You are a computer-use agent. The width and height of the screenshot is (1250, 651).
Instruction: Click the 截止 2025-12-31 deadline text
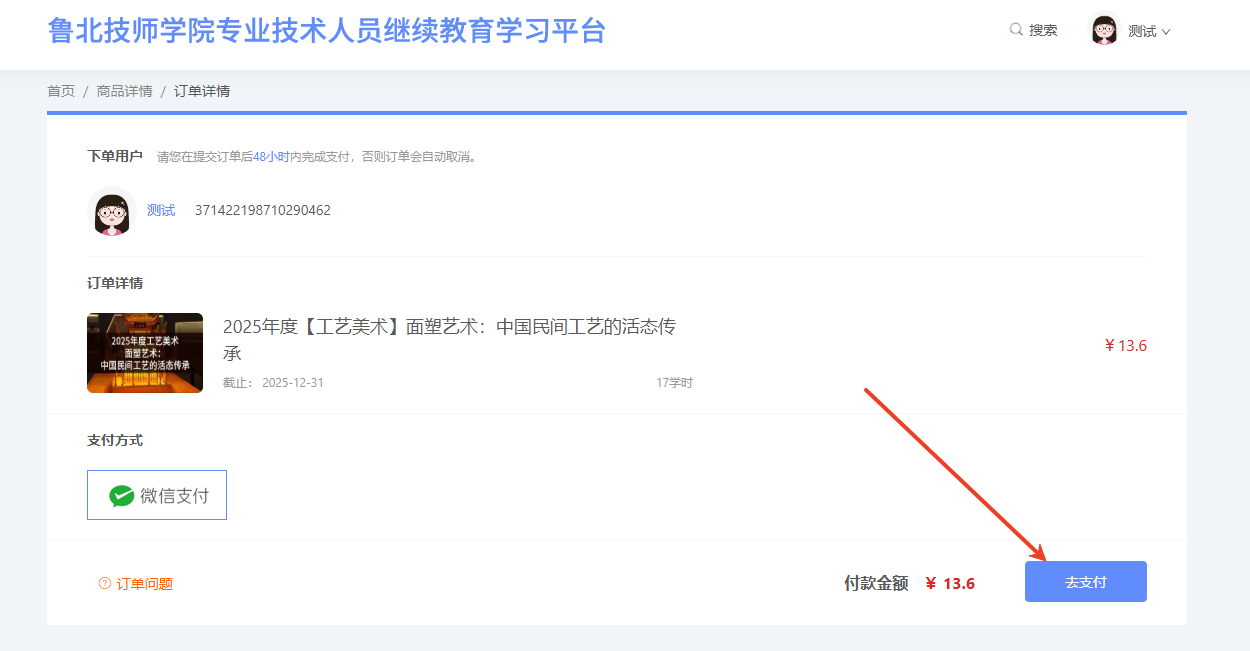[273, 383]
